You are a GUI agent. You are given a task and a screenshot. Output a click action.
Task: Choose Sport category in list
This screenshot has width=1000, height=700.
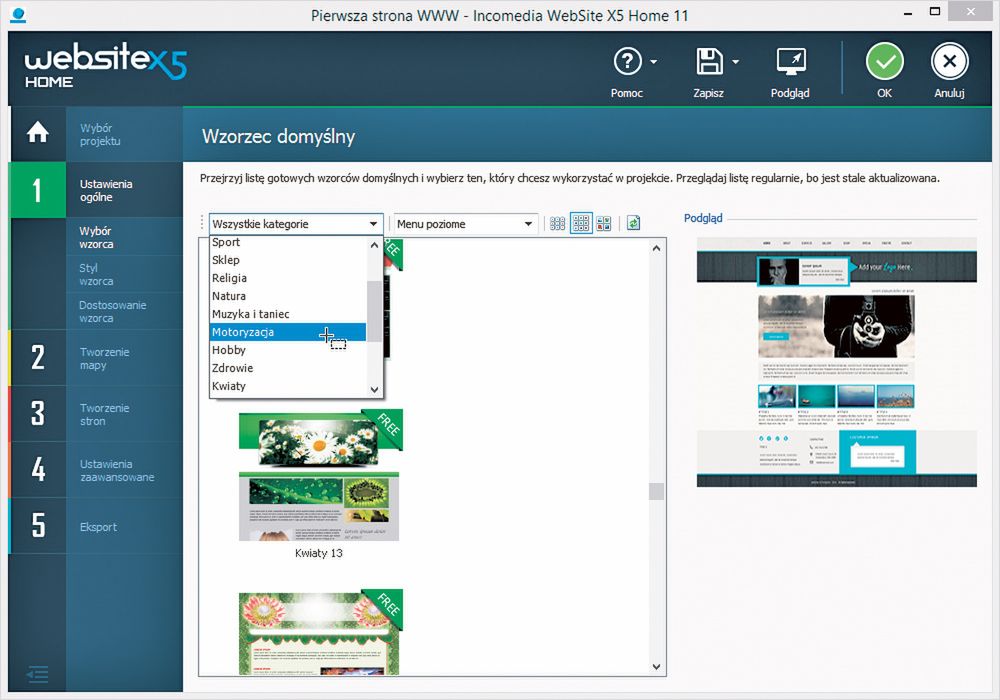[x=288, y=242]
